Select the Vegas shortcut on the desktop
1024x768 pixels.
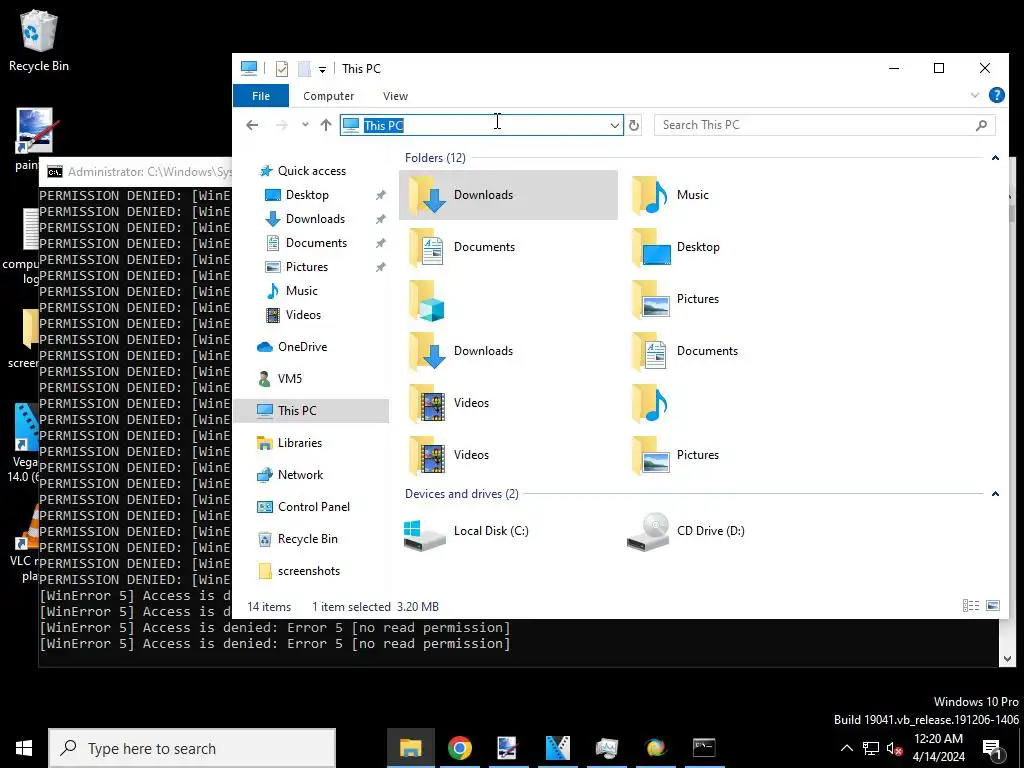25,443
